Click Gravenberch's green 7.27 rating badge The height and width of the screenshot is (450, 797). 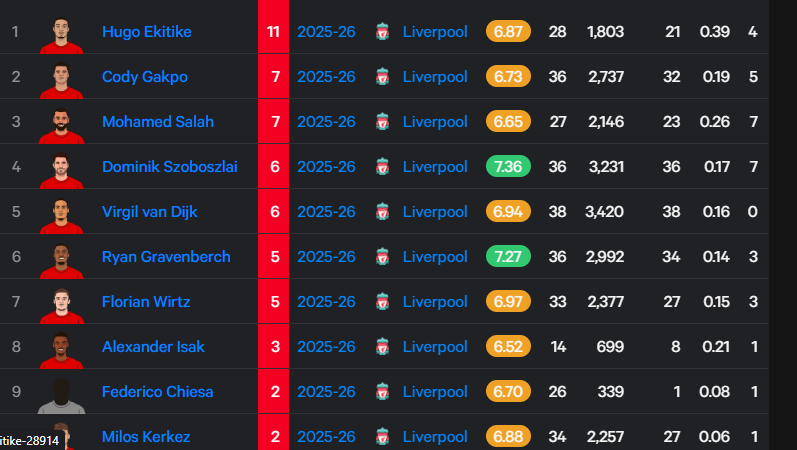pyautogui.click(x=508, y=257)
